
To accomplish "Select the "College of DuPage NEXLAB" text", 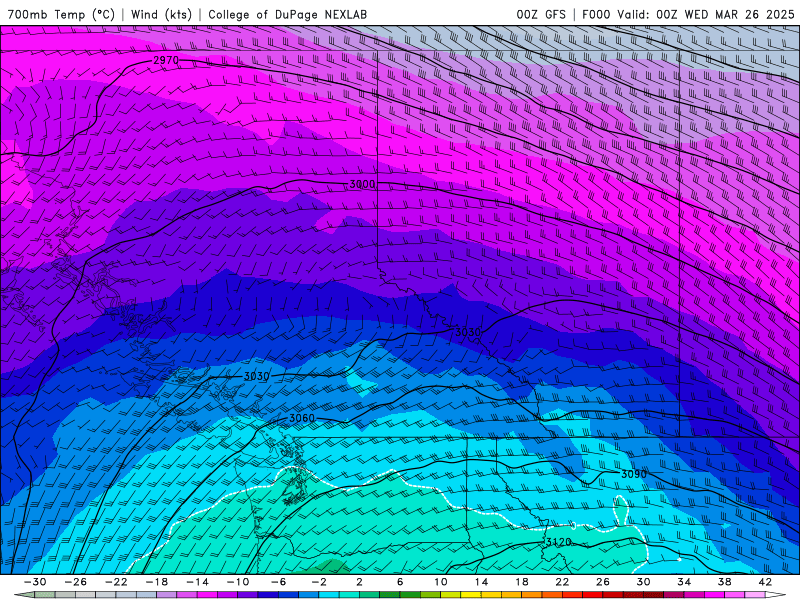I will point(287,14).
